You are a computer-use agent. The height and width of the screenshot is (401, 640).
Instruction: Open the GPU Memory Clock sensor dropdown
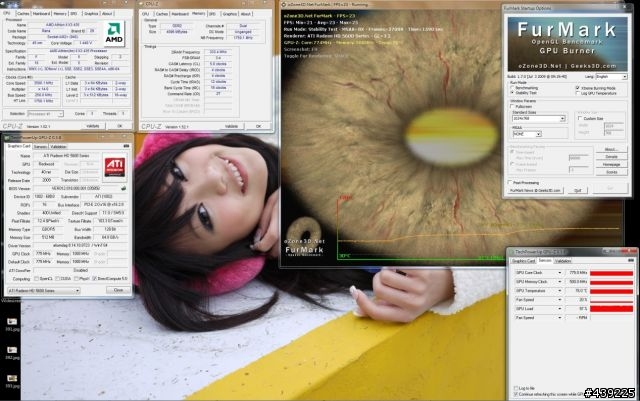560,282
